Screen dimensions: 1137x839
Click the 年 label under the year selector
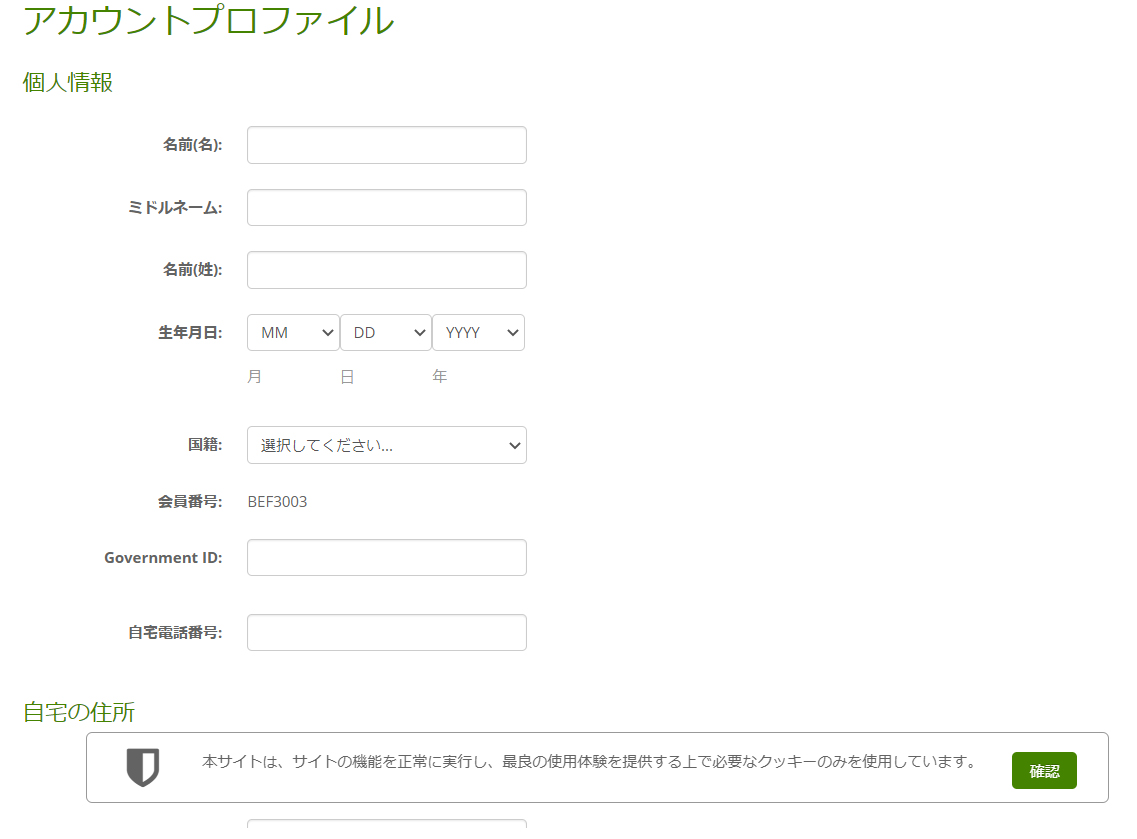440,377
